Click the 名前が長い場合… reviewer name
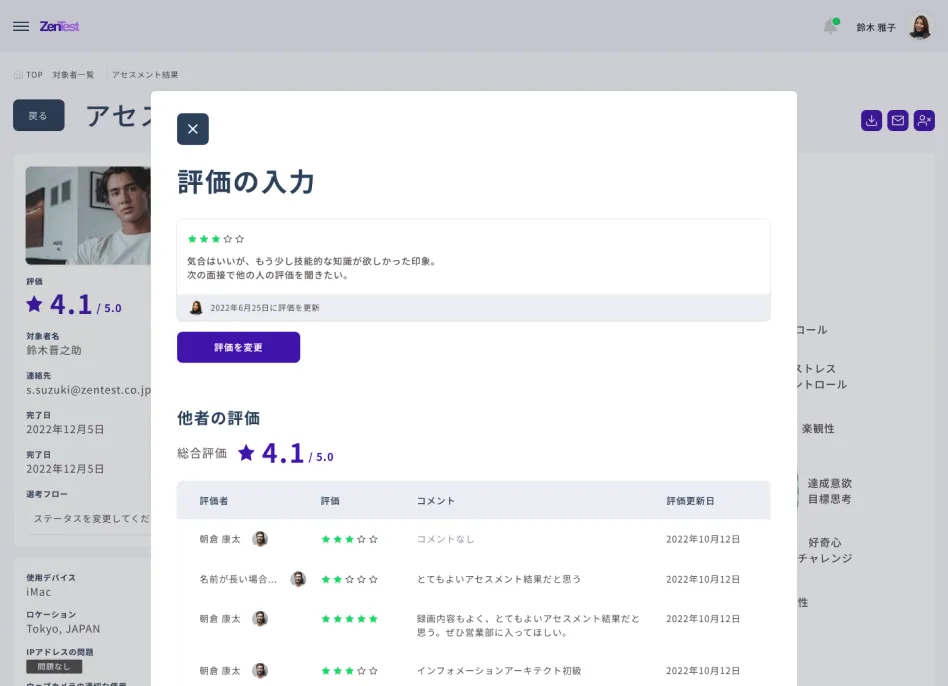Viewport: 948px width, 686px height. [x=238, y=579]
